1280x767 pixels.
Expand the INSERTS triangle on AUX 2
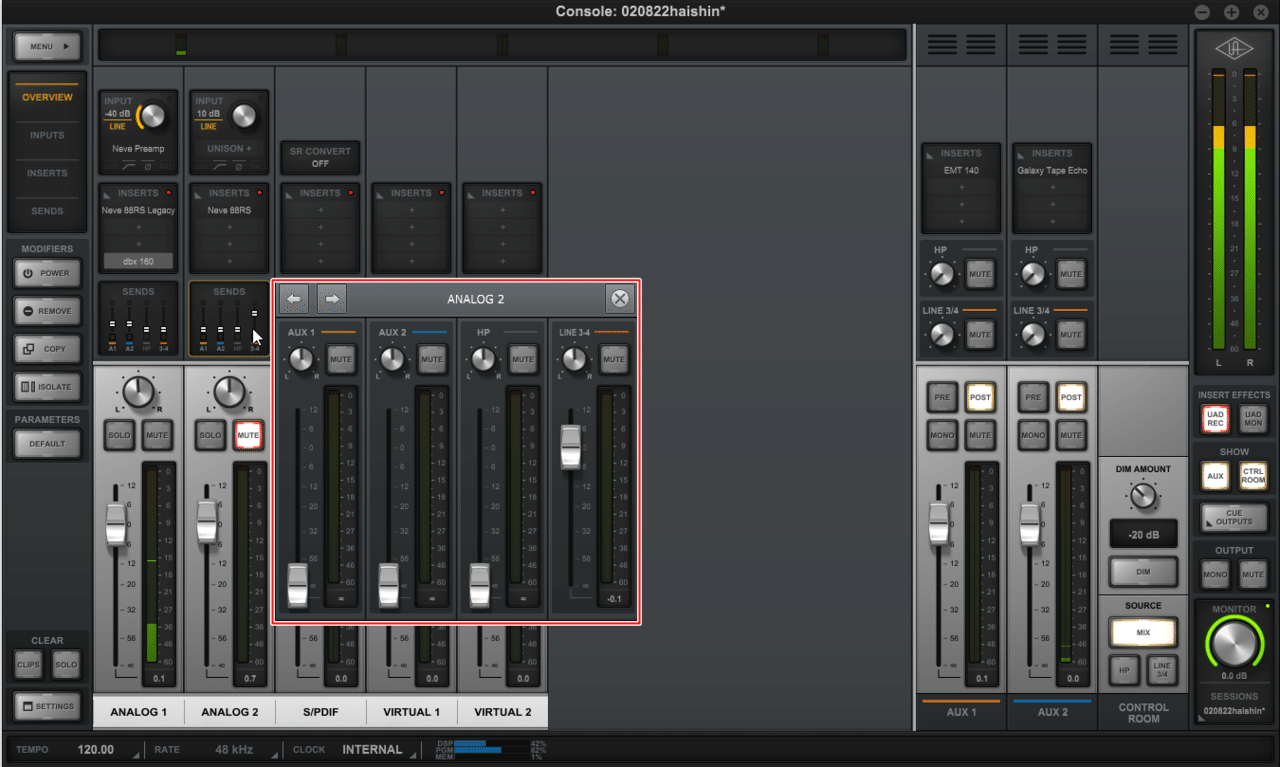click(x=1022, y=154)
